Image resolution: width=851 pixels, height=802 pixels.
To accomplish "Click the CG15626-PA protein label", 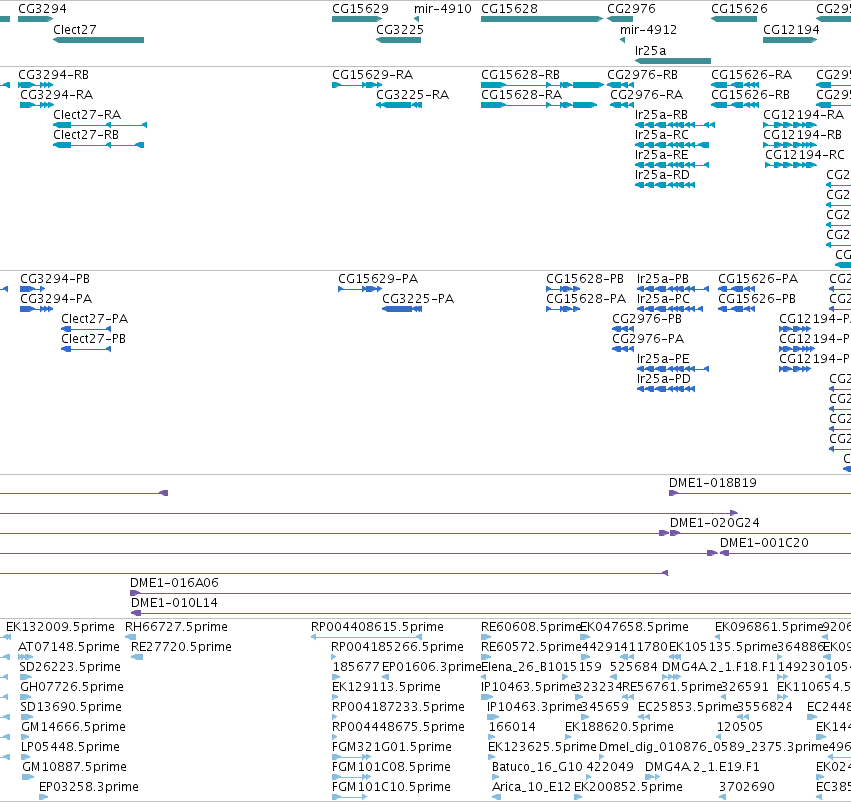I will click(x=758, y=279).
